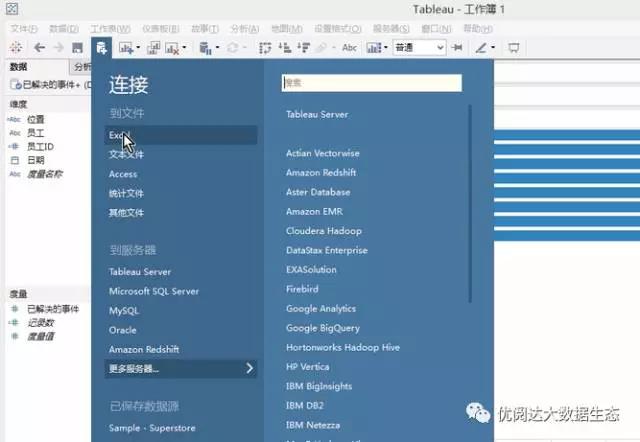Select Amazon EMR in server list
640x442 pixels.
tap(314, 211)
